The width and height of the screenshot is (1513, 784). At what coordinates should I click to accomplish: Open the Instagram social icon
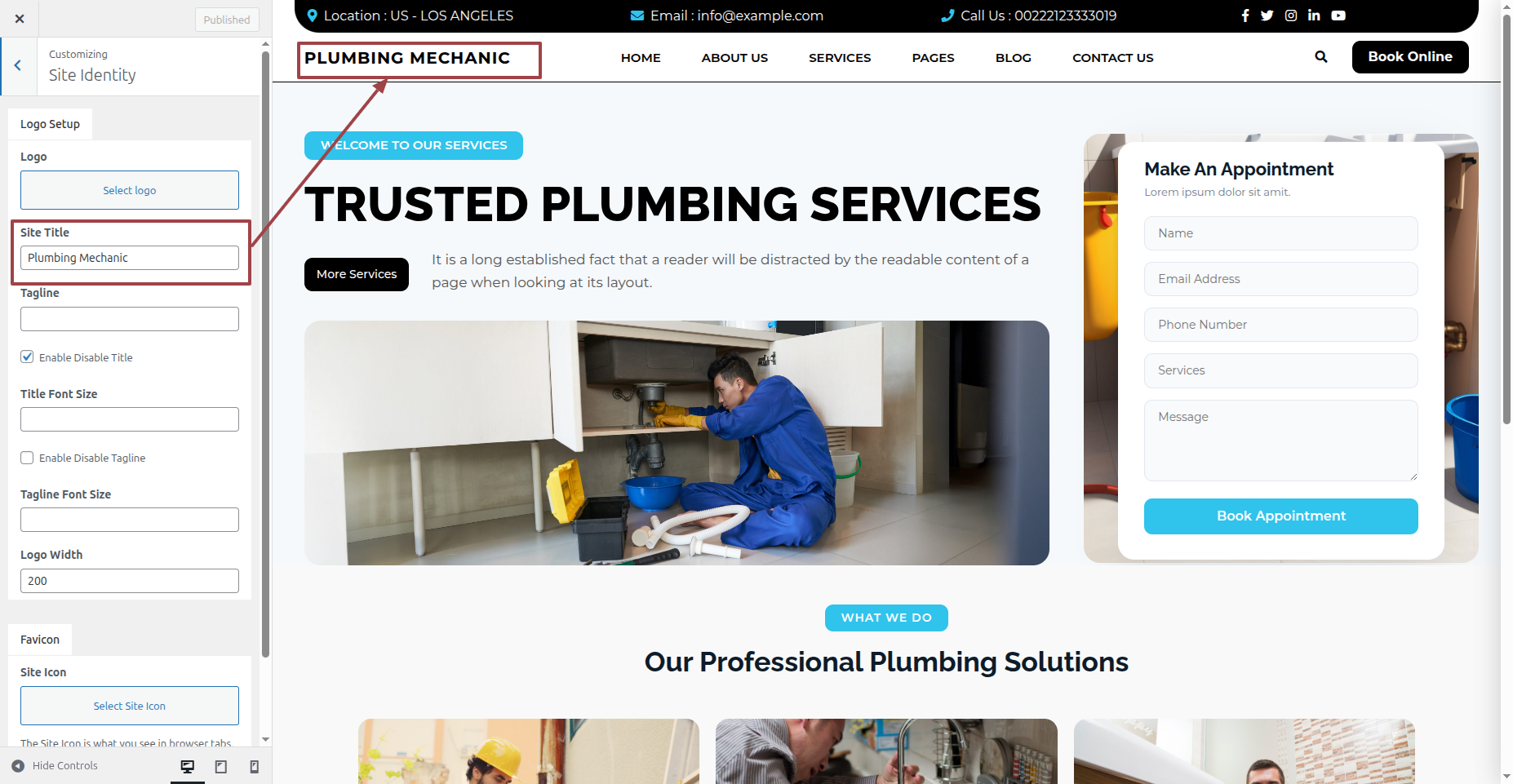tap(1291, 16)
